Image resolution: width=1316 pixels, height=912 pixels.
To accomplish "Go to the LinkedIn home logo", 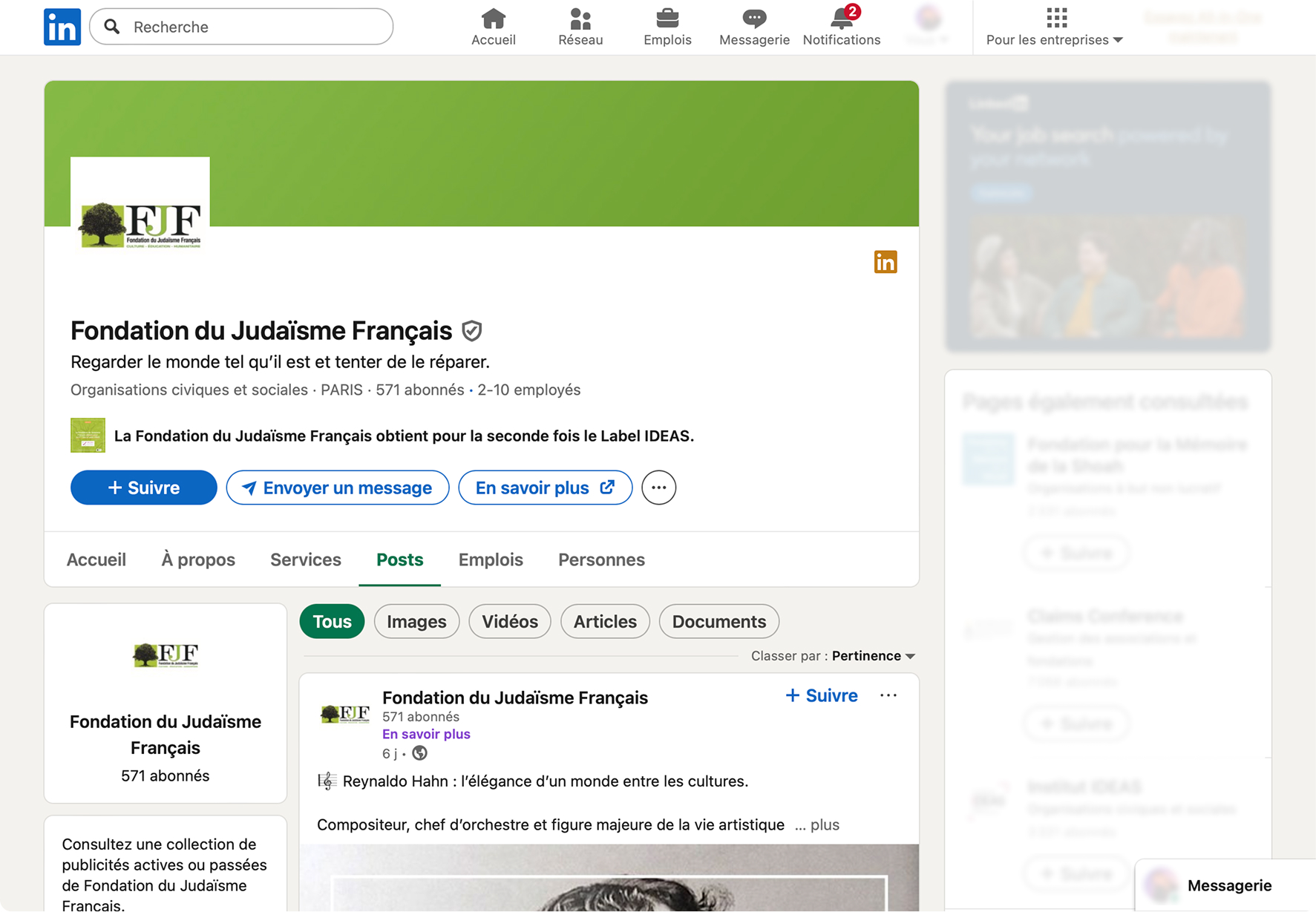I will tap(62, 27).
